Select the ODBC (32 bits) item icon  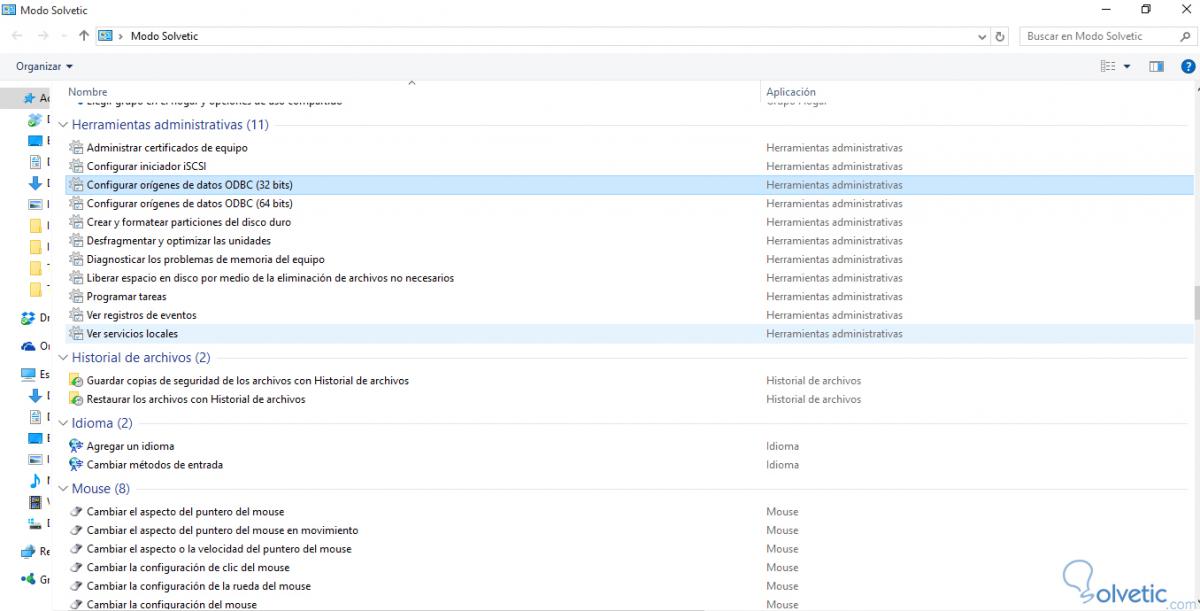(76, 185)
